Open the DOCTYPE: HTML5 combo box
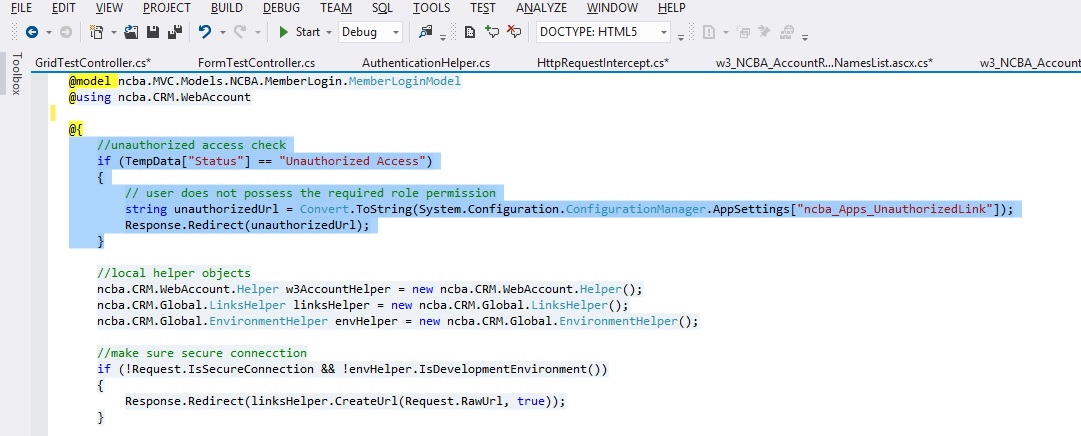The height and width of the screenshot is (436, 1081). (603, 32)
